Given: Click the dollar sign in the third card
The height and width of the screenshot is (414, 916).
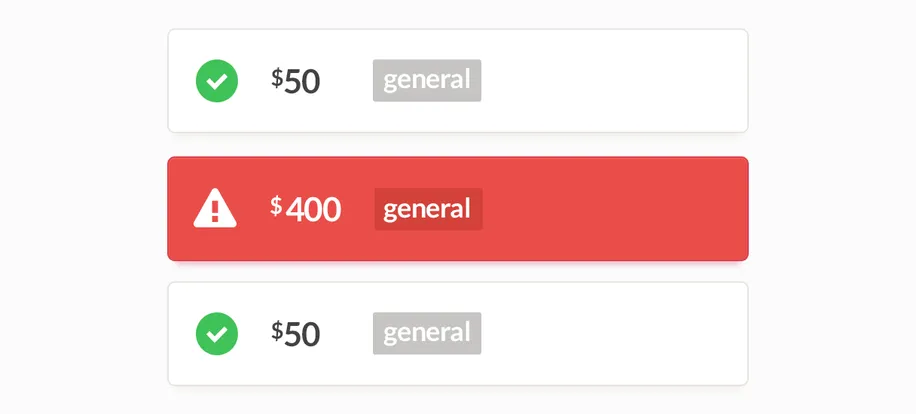Looking at the screenshot, I should click(x=277, y=330).
